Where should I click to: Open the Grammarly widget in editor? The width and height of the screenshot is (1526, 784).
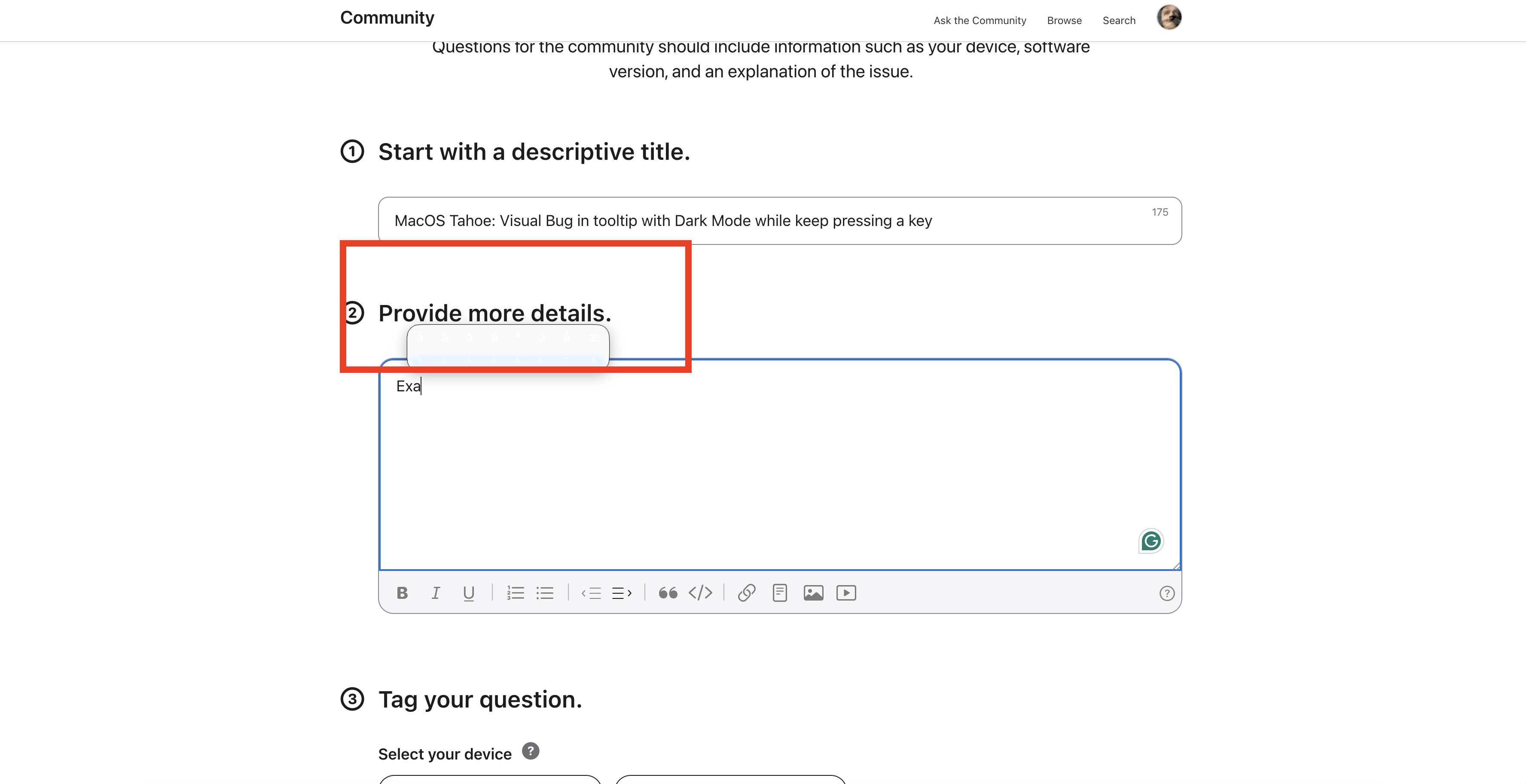coord(1151,540)
